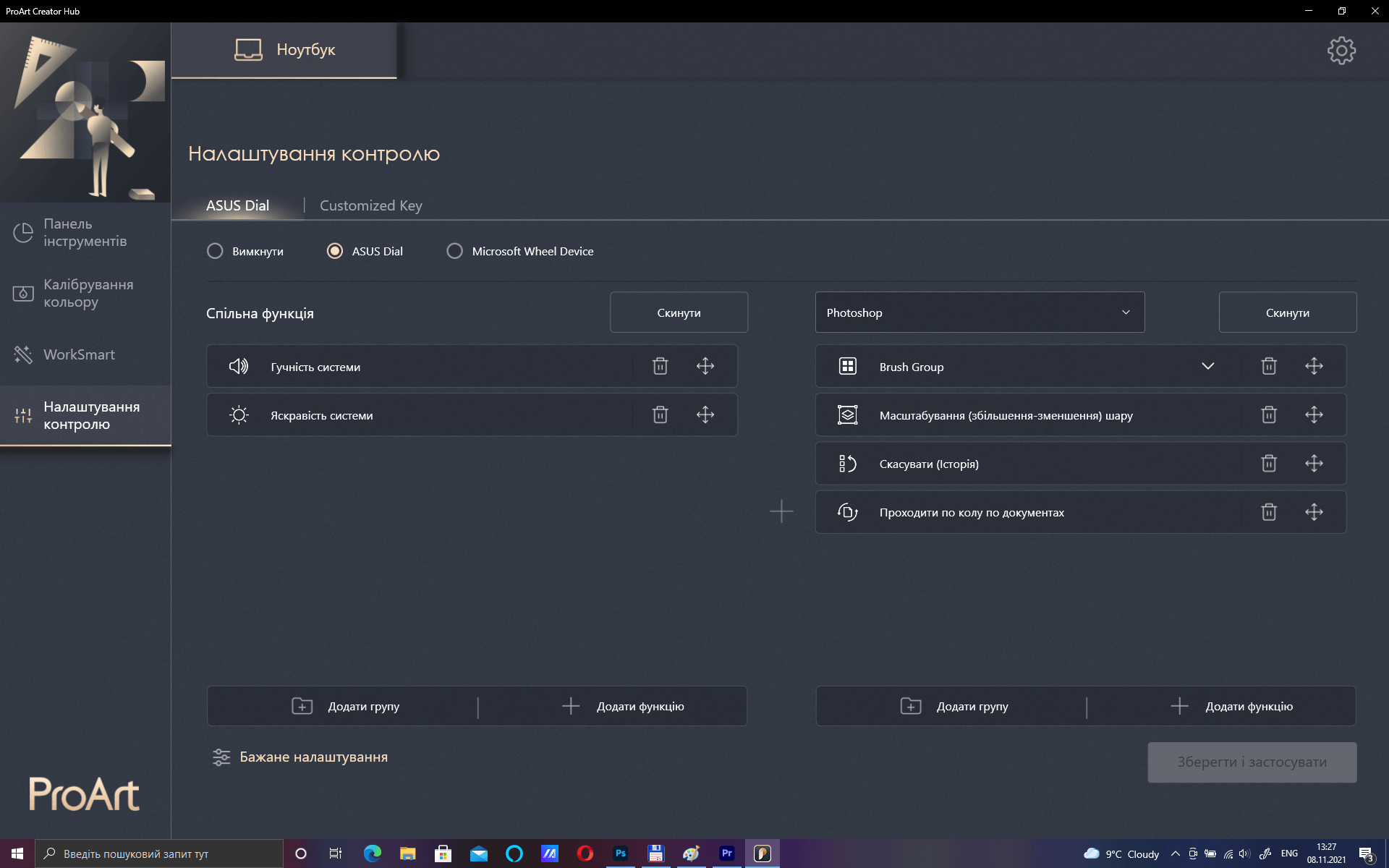1389x868 pixels.
Task: Click the Windows taskbar search field
Action: (x=159, y=854)
